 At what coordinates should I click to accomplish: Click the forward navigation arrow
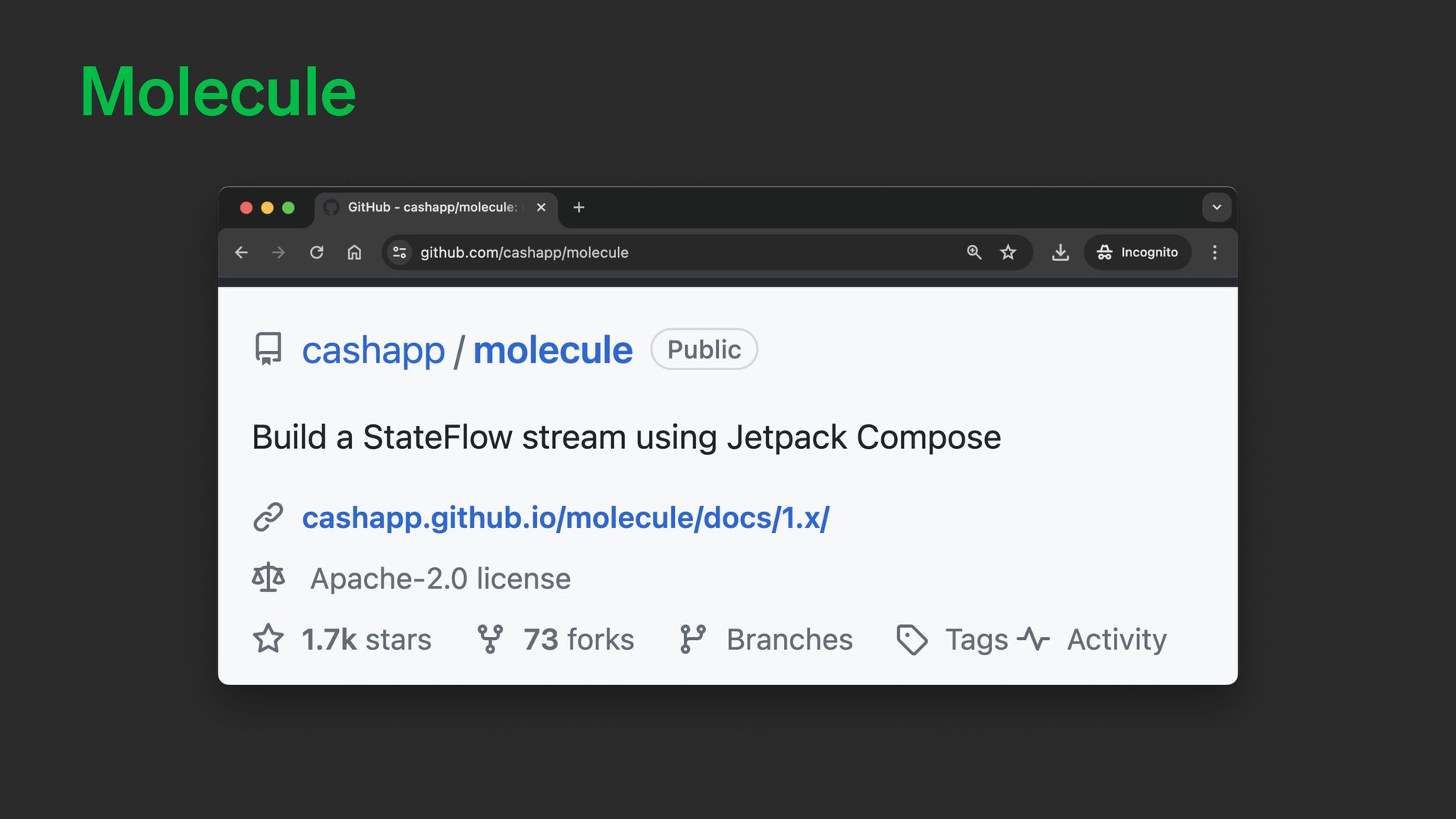point(278,253)
